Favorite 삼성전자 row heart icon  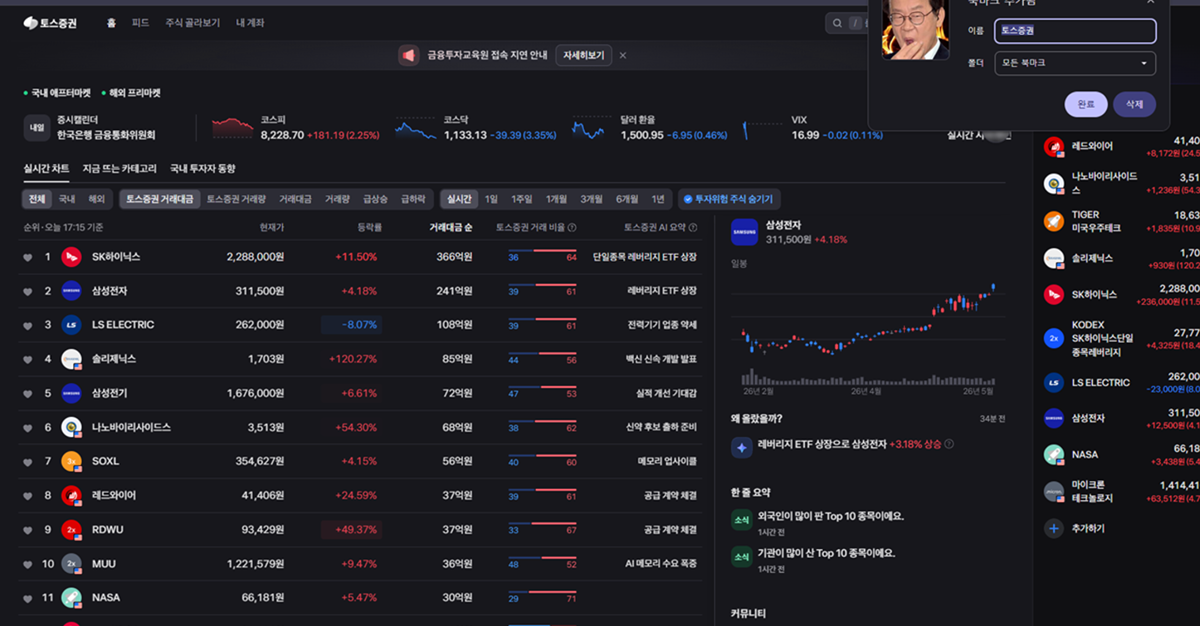pos(28,291)
